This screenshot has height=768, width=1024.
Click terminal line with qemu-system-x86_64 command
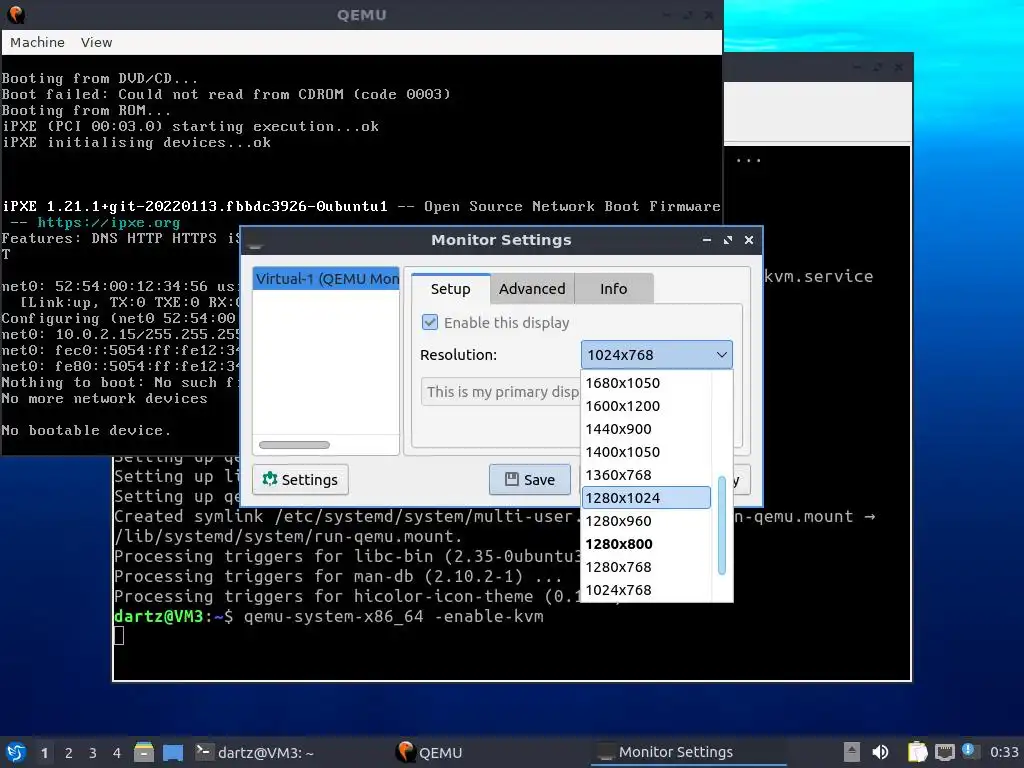(x=328, y=616)
